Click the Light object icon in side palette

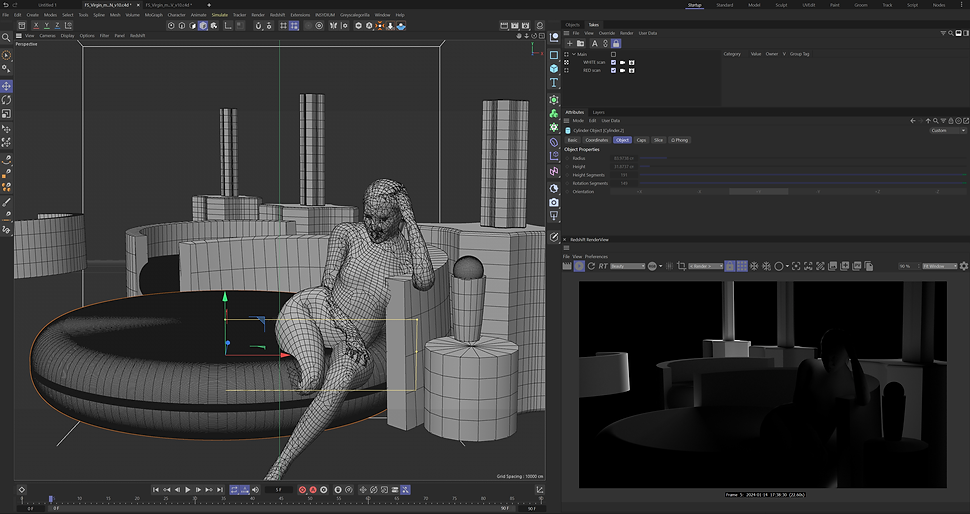[554, 216]
